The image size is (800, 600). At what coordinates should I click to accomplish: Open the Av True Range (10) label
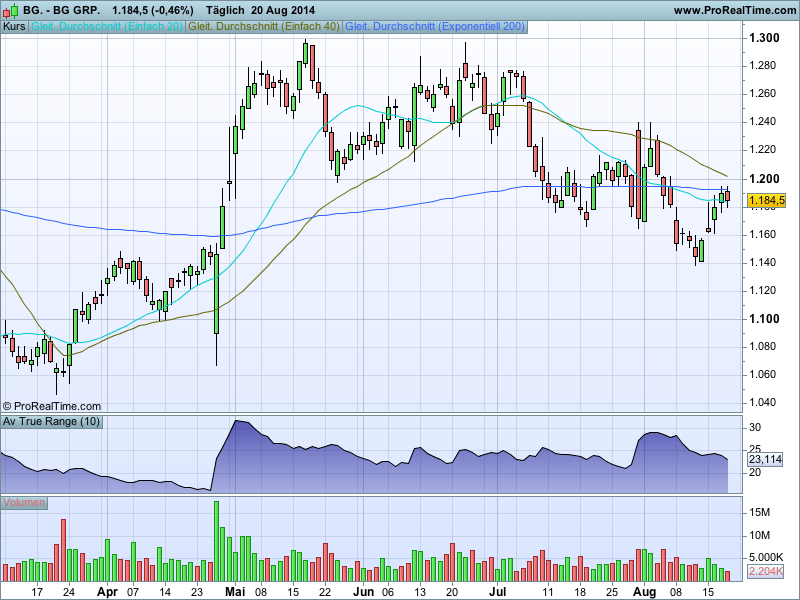[x=52, y=421]
